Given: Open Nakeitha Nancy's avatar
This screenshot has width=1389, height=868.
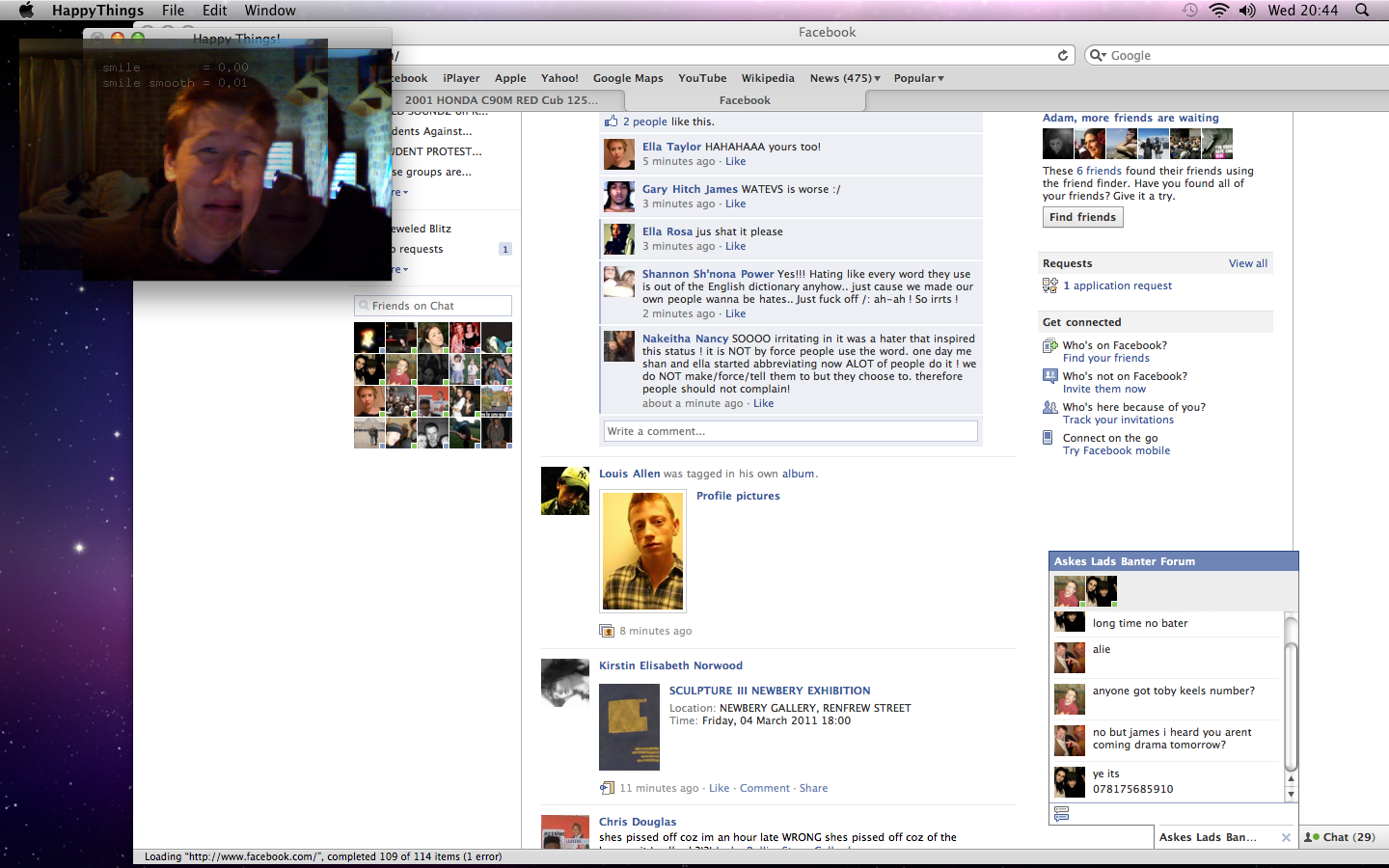Looking at the screenshot, I should coord(619,346).
